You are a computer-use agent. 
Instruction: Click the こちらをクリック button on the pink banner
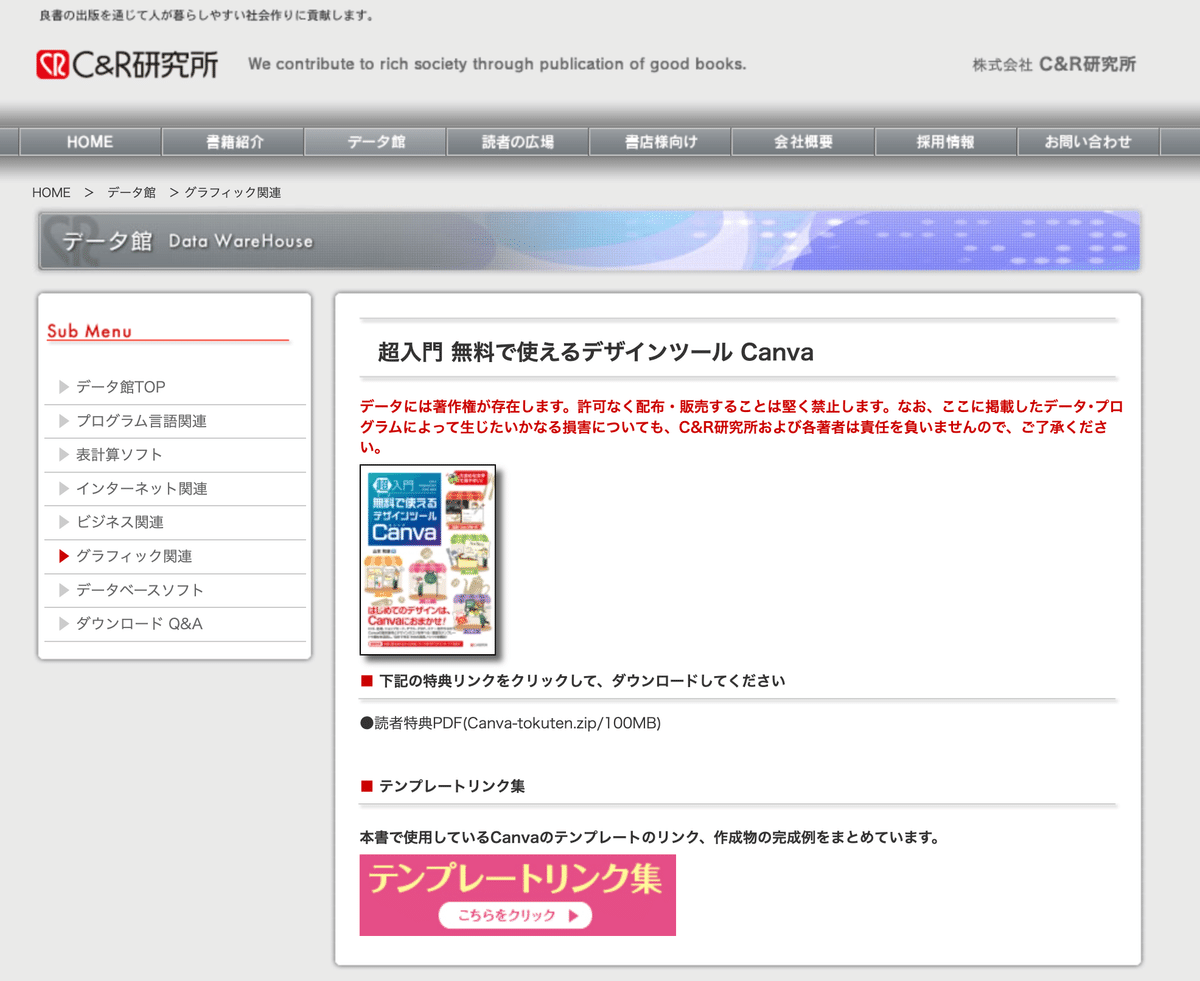click(x=516, y=915)
